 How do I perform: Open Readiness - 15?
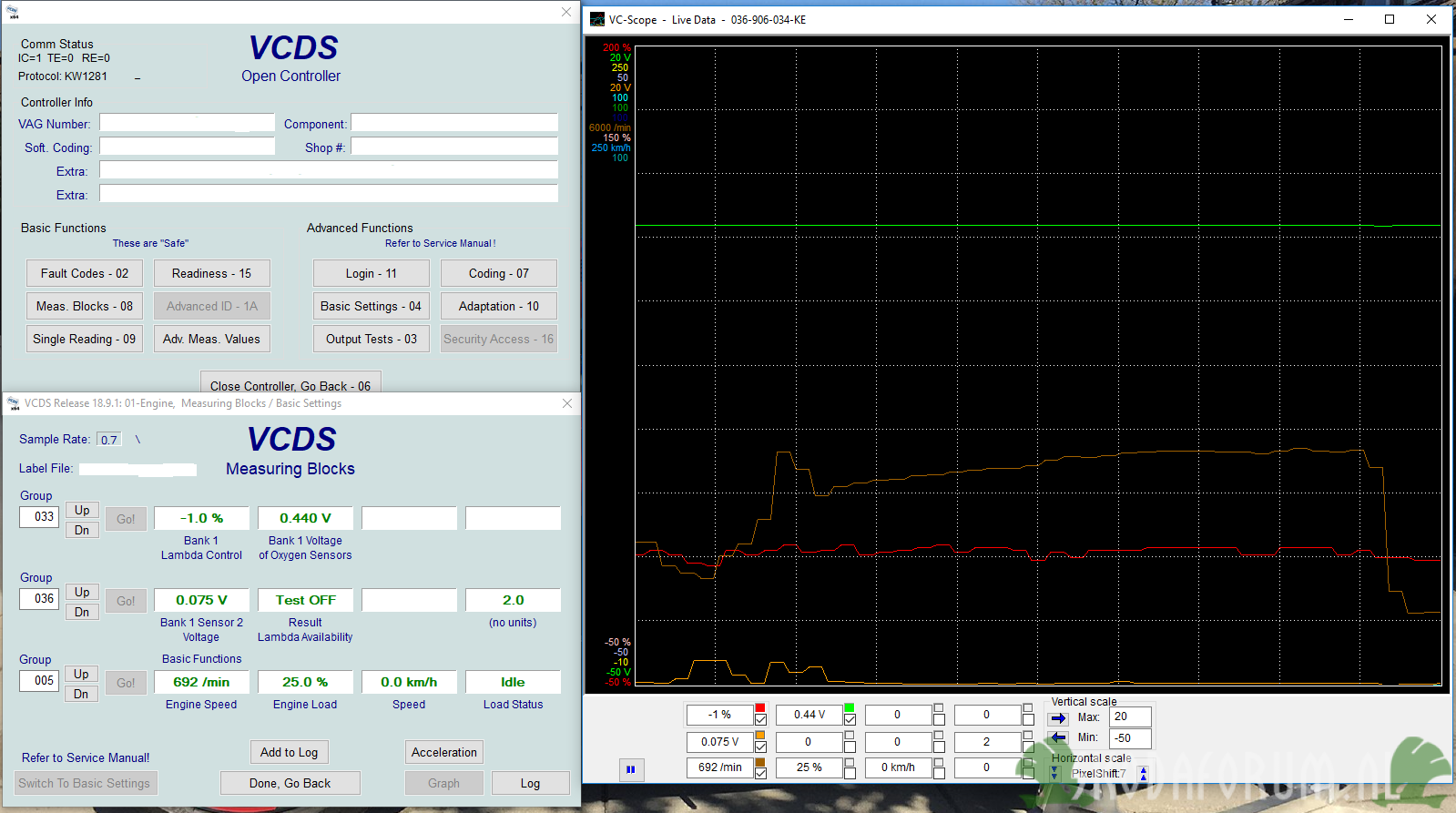pos(212,273)
